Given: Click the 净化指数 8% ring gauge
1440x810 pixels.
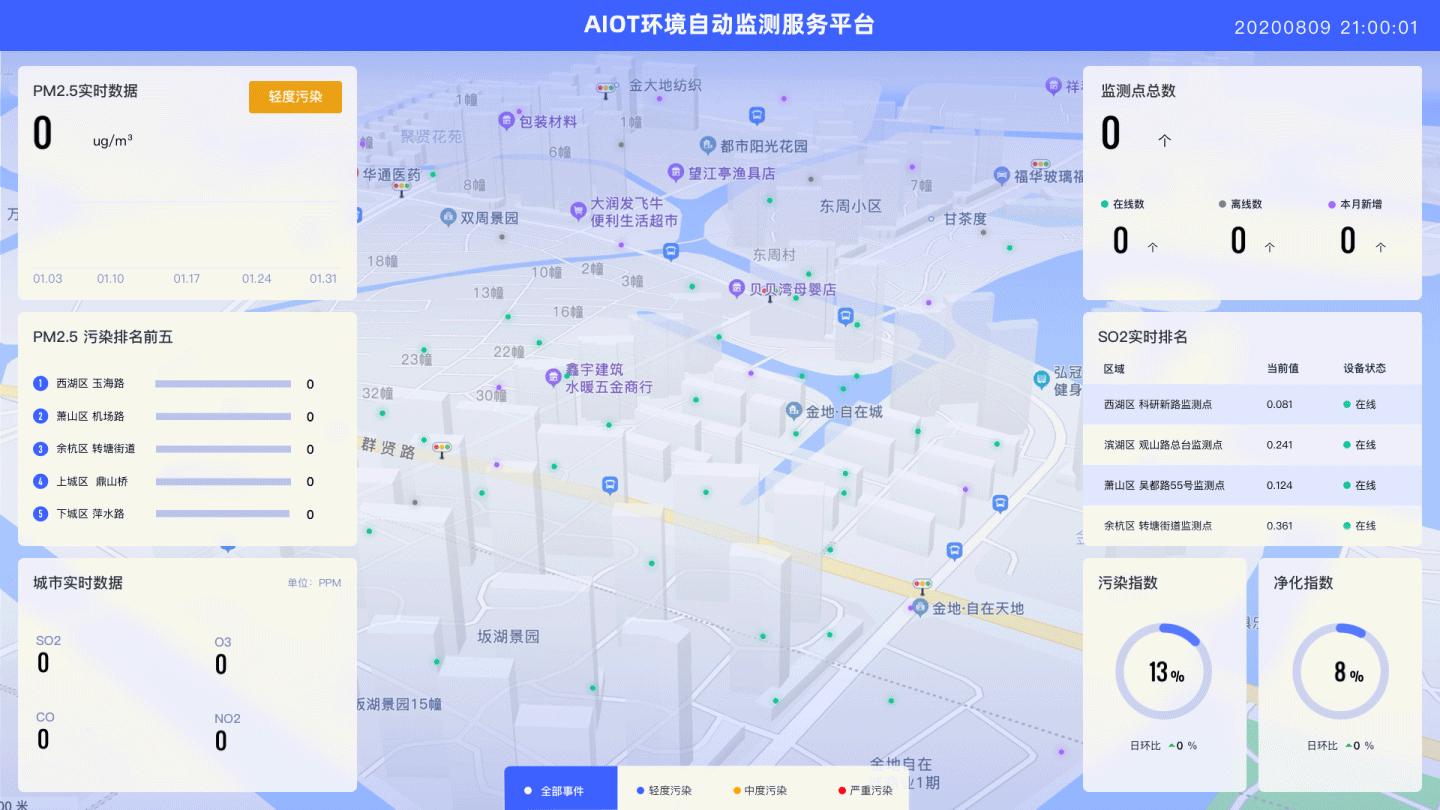Looking at the screenshot, I should click(x=1340, y=672).
